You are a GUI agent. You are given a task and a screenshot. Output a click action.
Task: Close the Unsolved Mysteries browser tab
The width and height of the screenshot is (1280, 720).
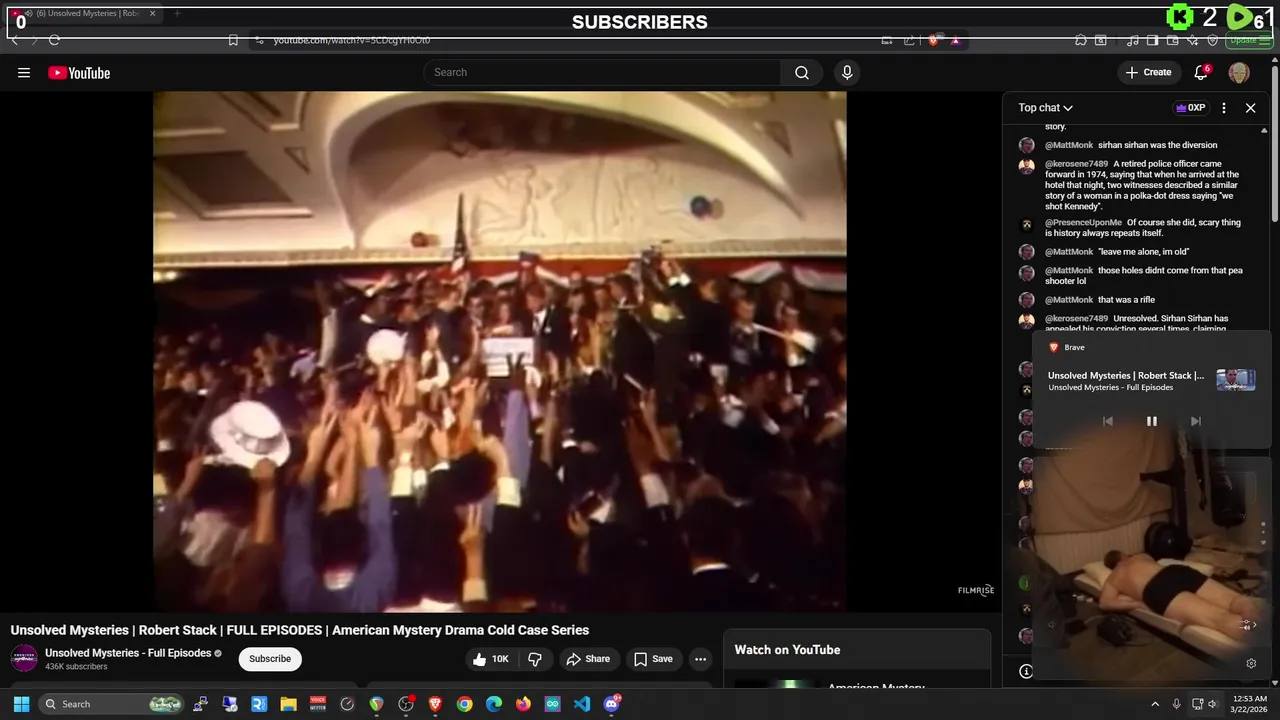coord(153,13)
